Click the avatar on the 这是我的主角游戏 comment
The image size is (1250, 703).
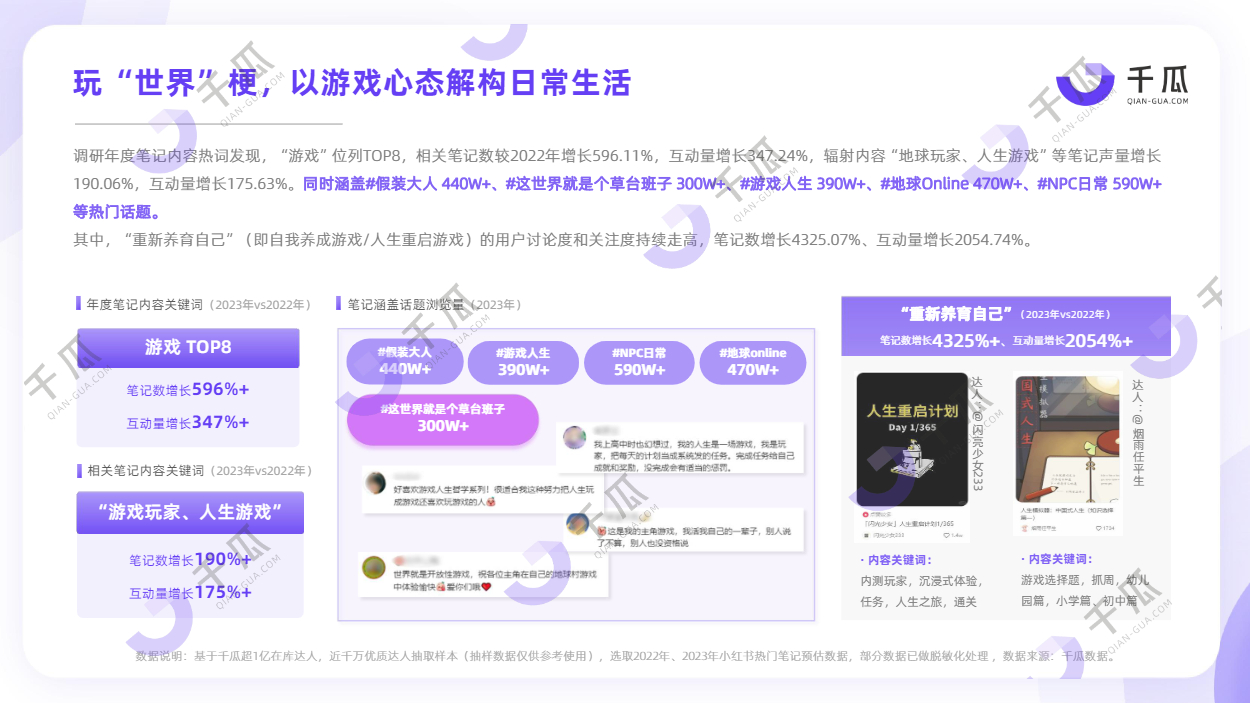[577, 524]
